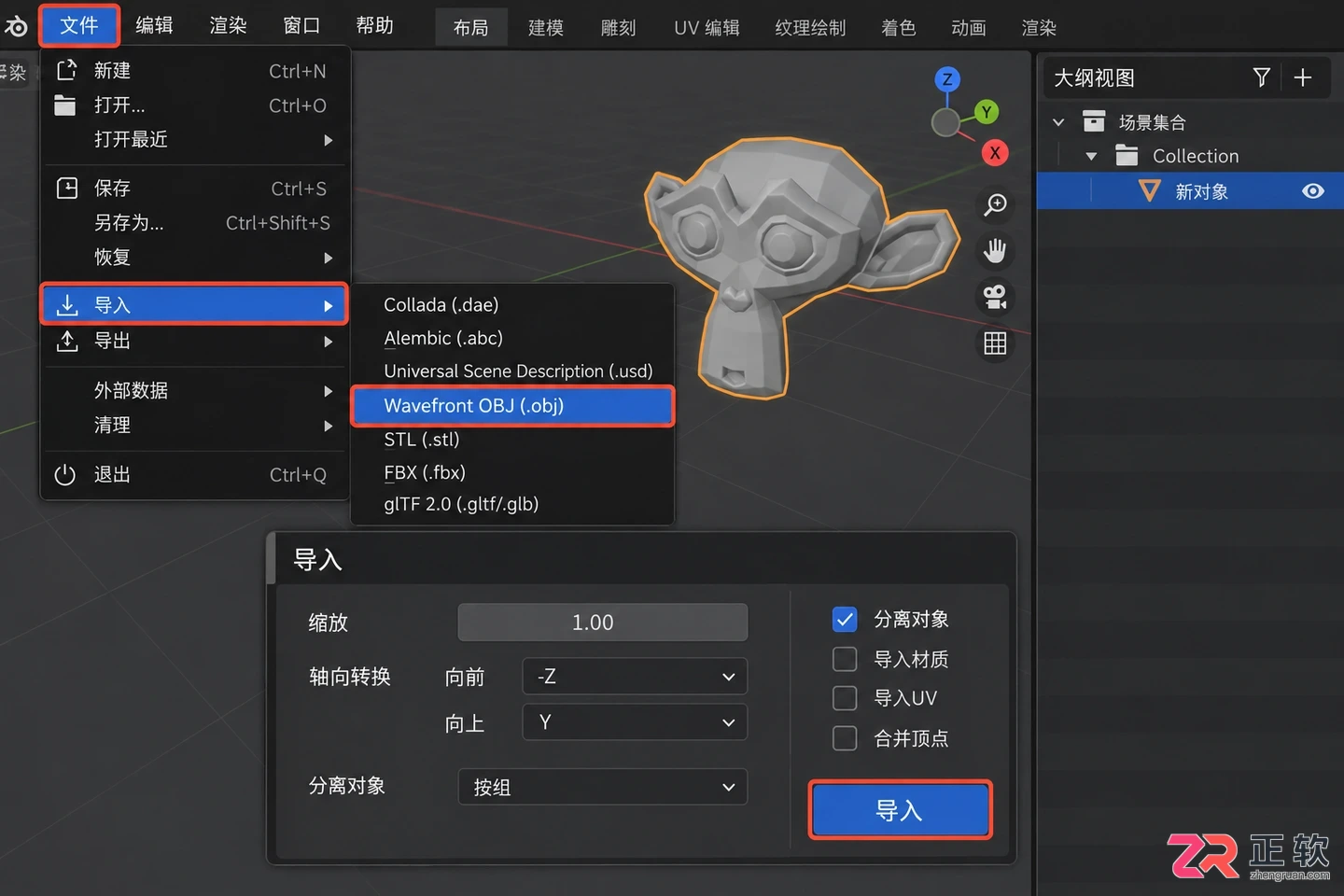Click the Blender logo icon
Image resolution: width=1344 pixels, height=896 pixels.
click(16, 26)
